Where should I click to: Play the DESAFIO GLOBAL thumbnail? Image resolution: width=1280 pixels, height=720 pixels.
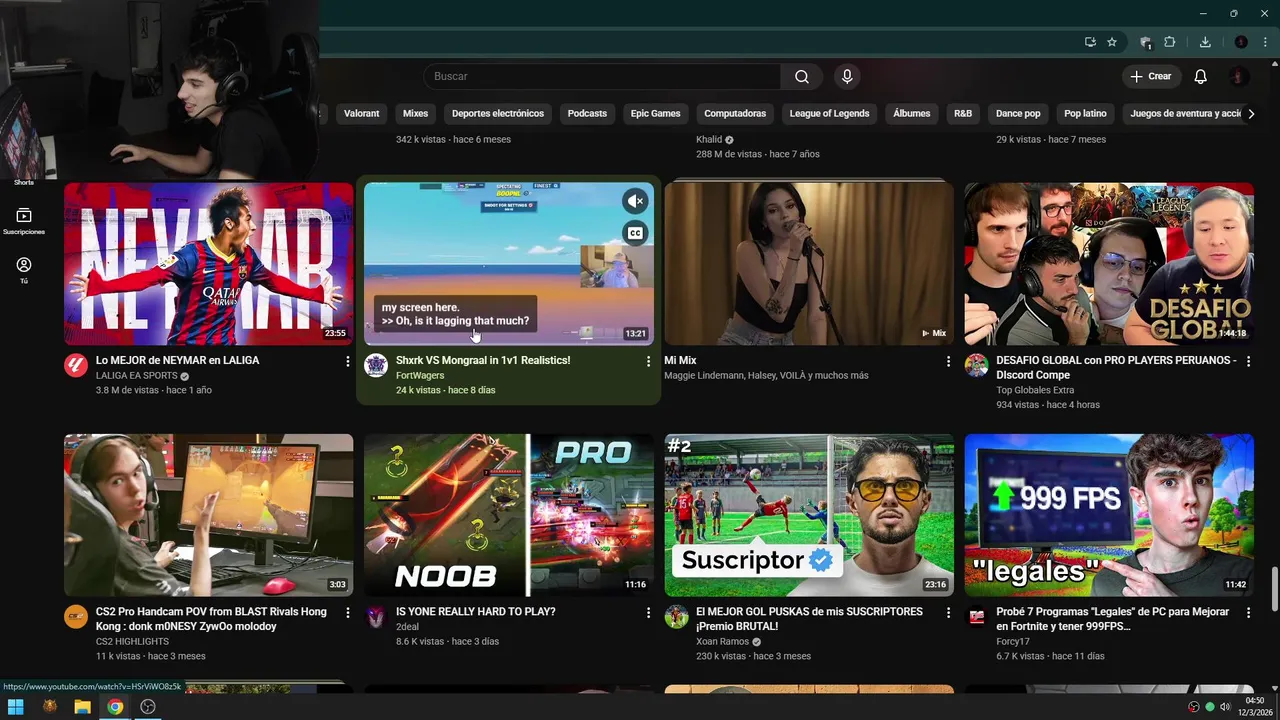(1108, 263)
